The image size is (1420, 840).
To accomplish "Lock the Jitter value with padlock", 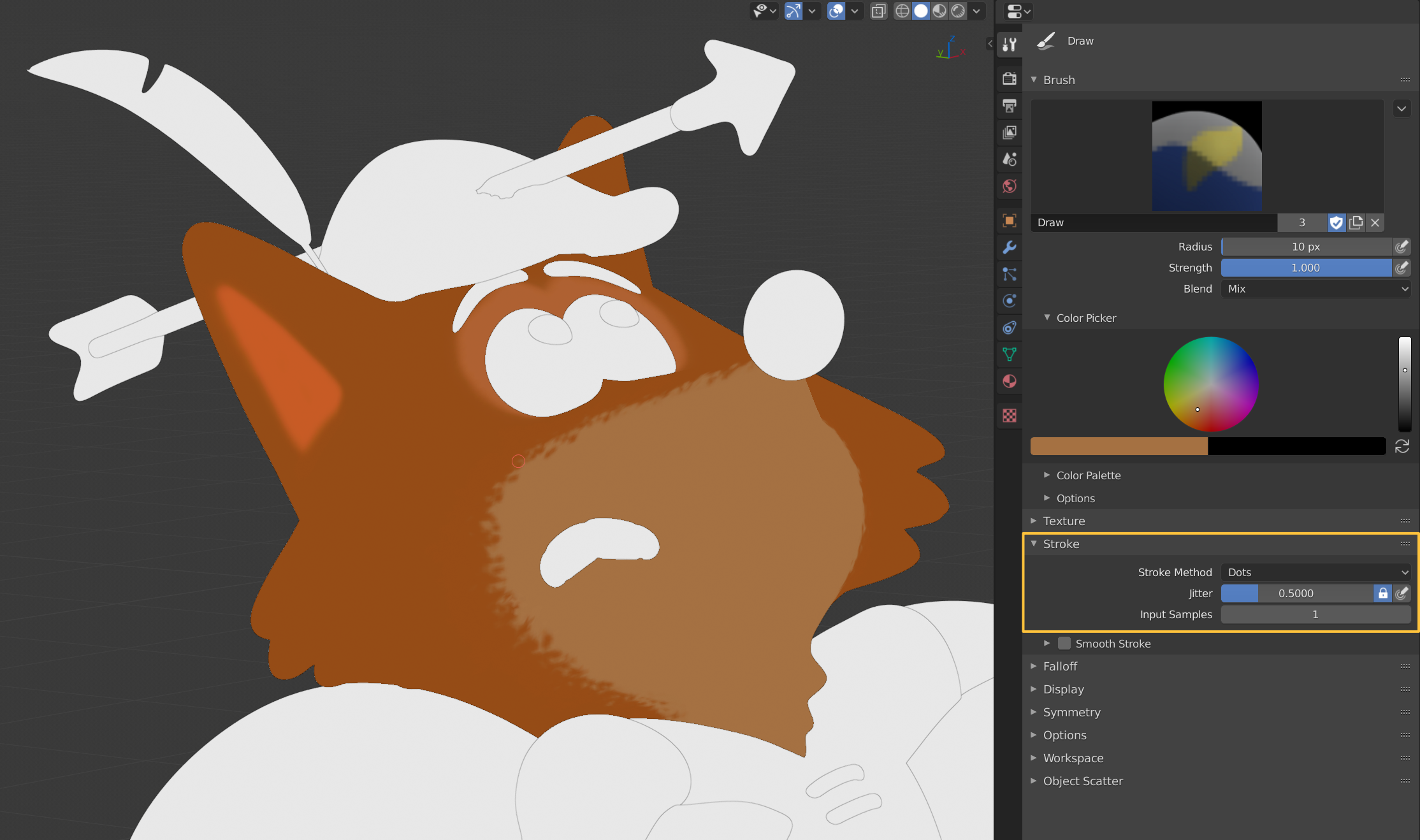I will pos(1383,593).
